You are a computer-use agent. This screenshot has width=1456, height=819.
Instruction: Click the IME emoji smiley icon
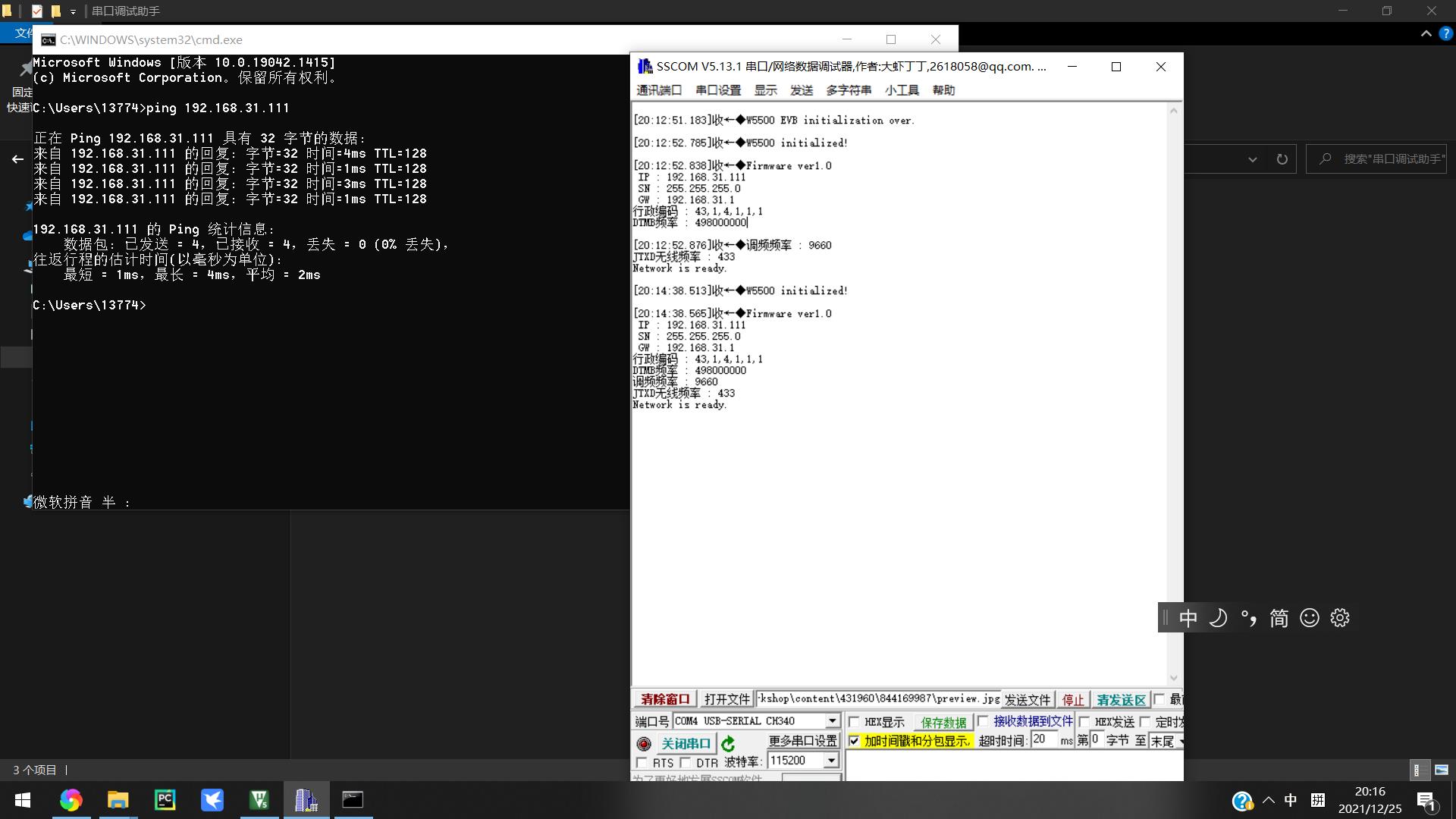[x=1310, y=618]
